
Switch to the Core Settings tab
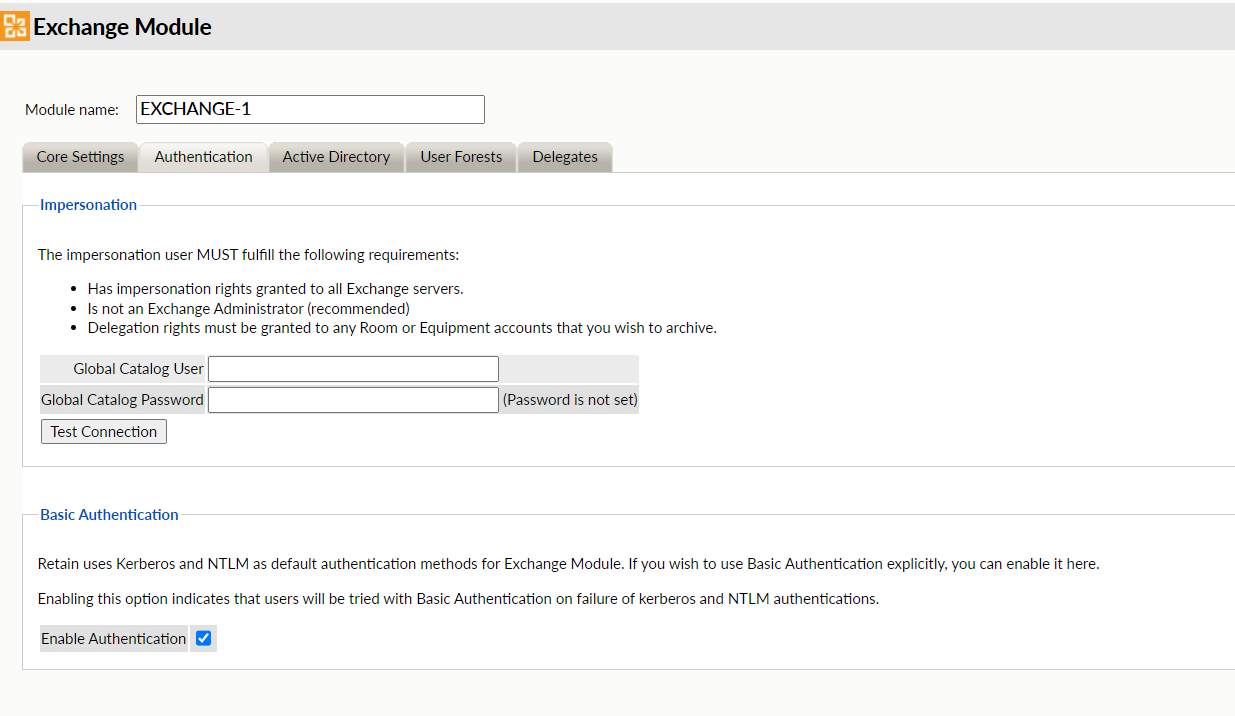point(80,157)
